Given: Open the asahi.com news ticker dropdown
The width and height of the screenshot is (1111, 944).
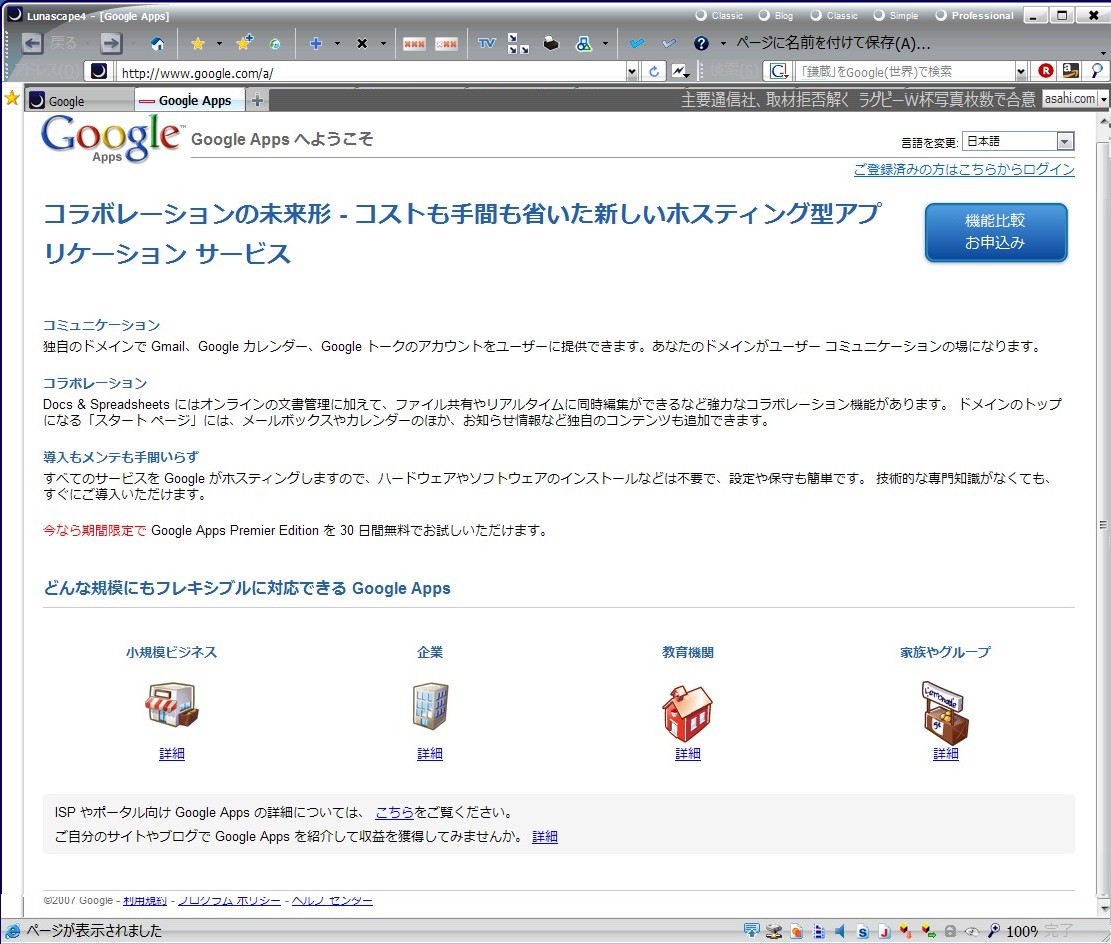Looking at the screenshot, I should coord(1103,99).
